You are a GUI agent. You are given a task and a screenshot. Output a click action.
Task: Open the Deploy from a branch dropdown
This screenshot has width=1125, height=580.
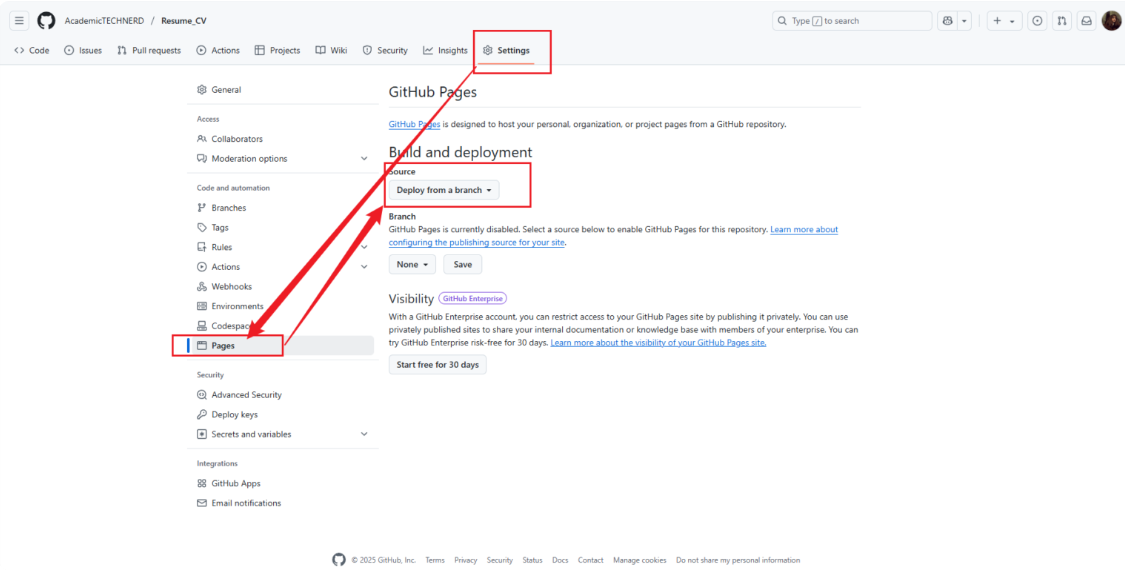coord(444,190)
